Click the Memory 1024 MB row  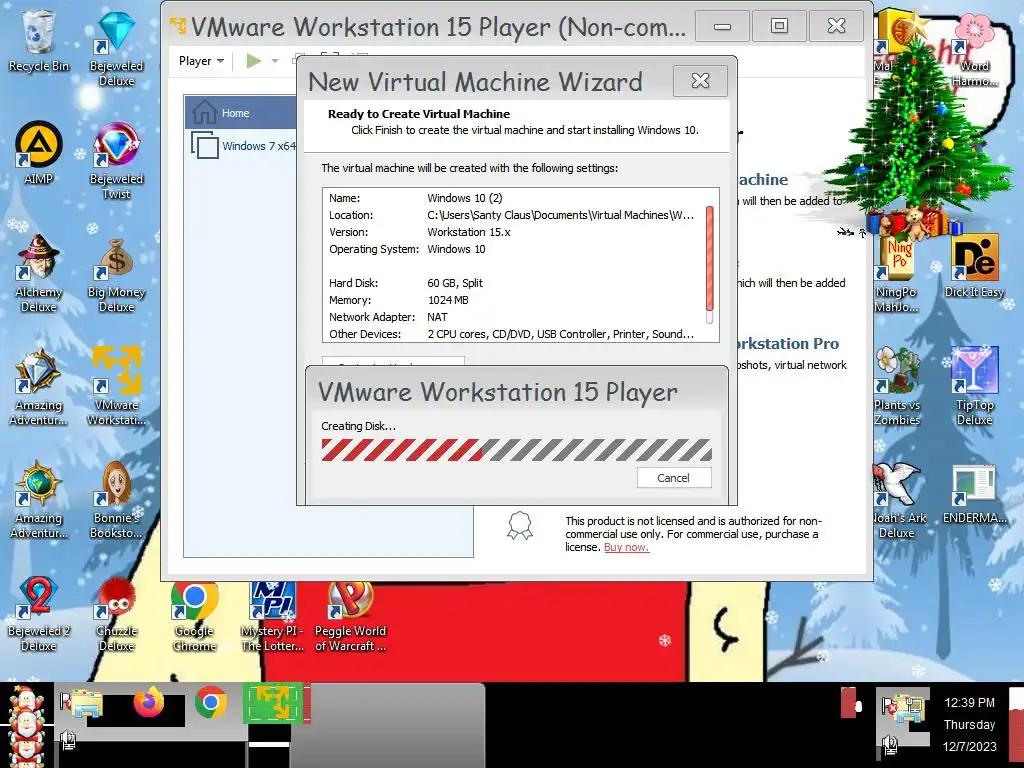tap(512, 300)
